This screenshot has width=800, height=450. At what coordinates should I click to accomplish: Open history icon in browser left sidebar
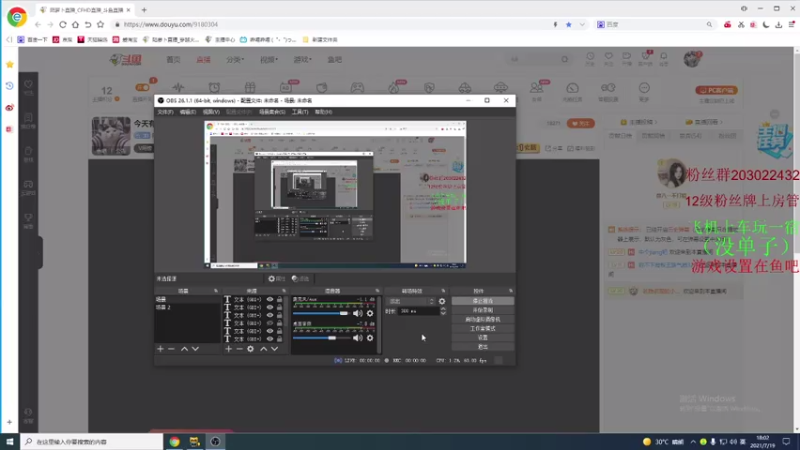click(x=10, y=86)
